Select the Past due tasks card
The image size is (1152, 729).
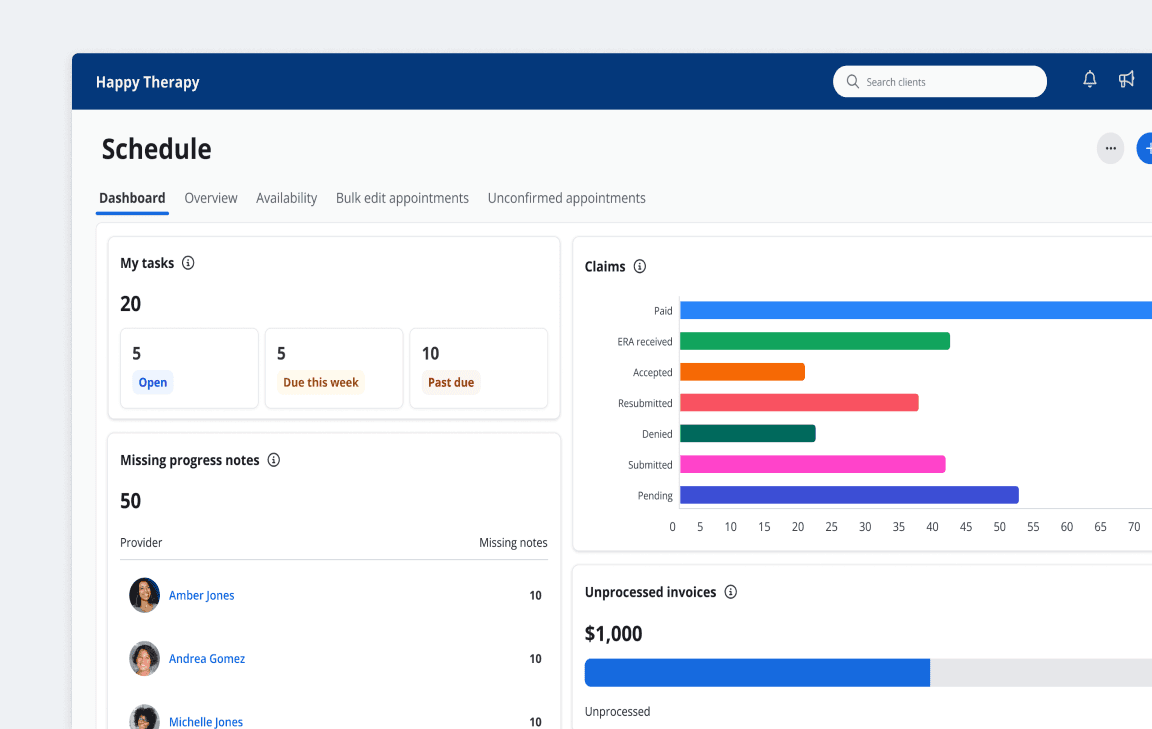coord(478,368)
